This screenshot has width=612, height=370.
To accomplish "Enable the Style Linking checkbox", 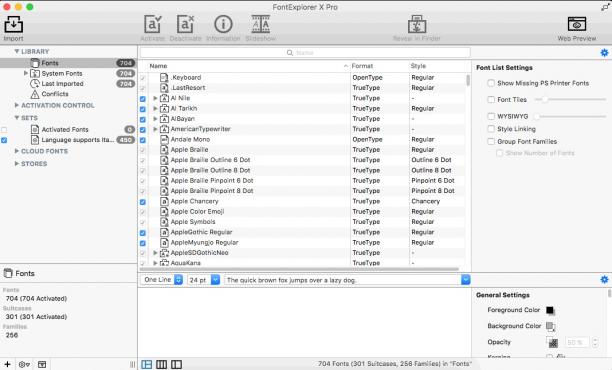I will pyautogui.click(x=491, y=129).
